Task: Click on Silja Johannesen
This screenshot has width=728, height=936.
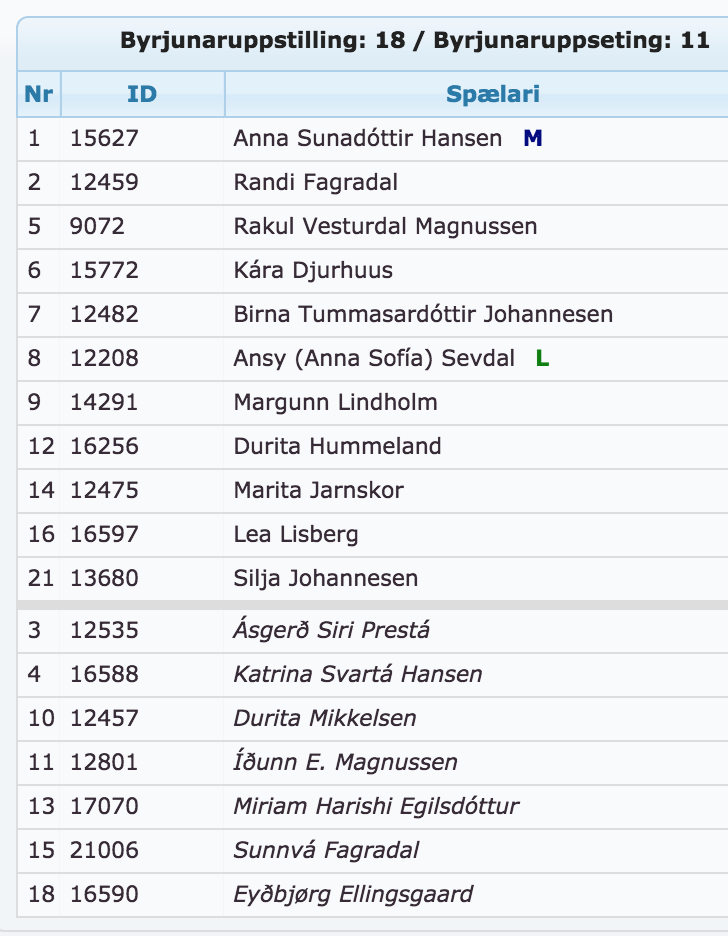Action: click(x=325, y=578)
